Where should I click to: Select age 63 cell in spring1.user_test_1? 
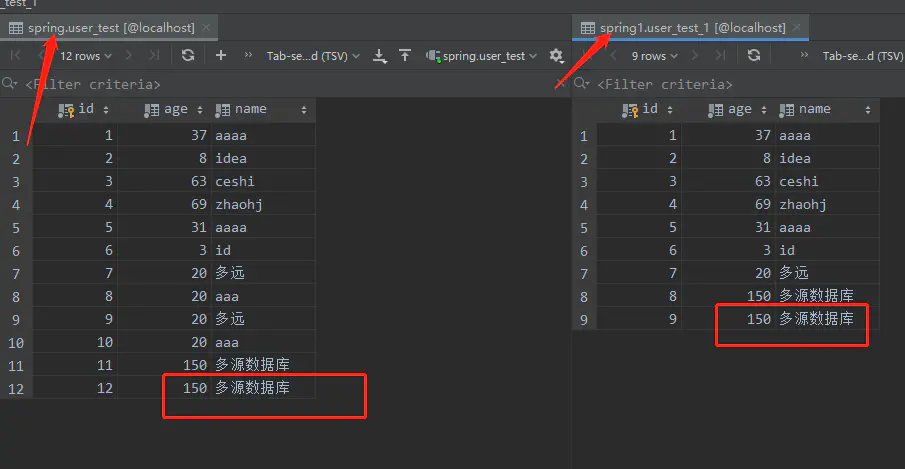coord(729,181)
